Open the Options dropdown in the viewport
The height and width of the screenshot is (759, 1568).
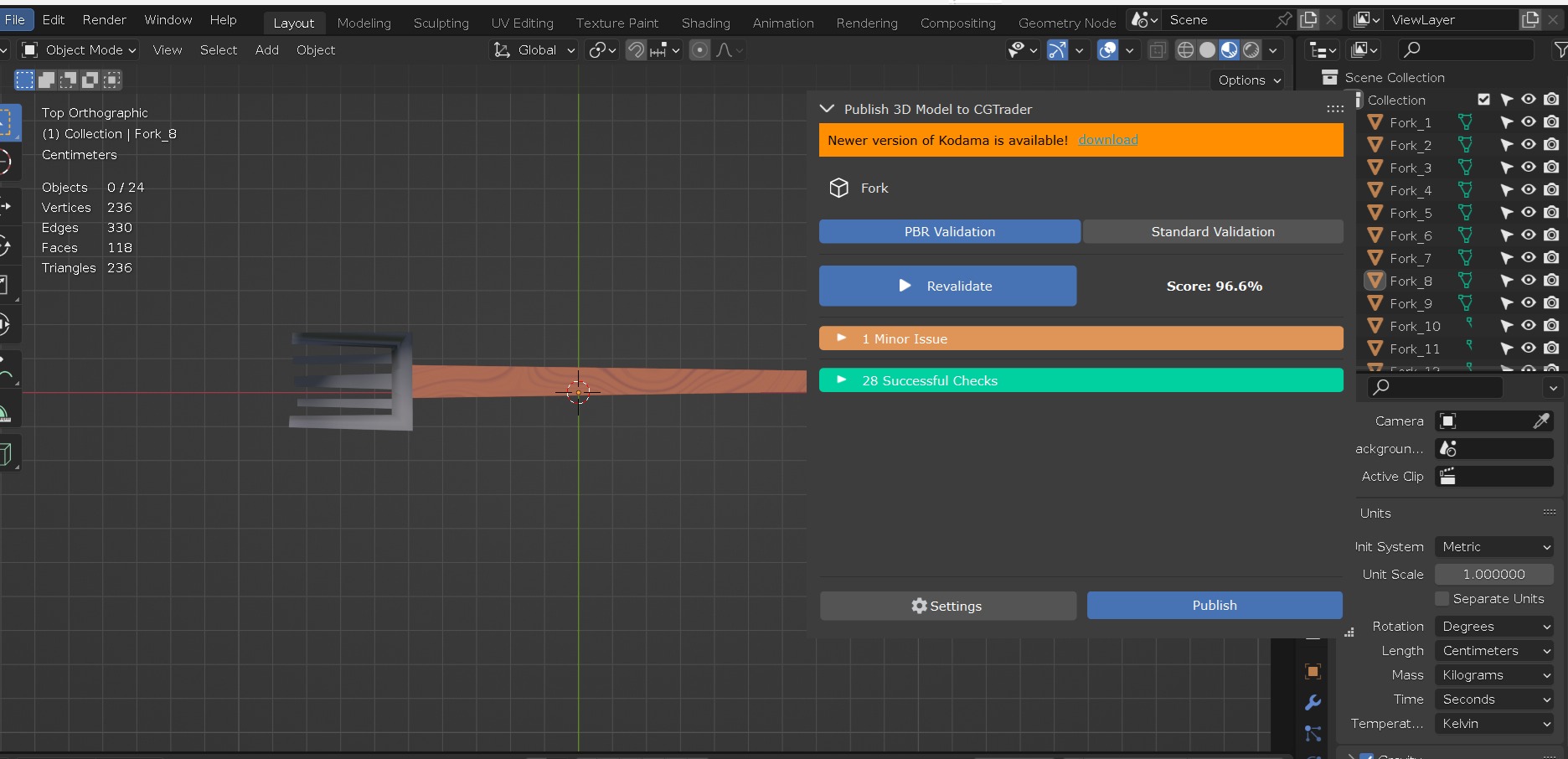tap(1249, 80)
